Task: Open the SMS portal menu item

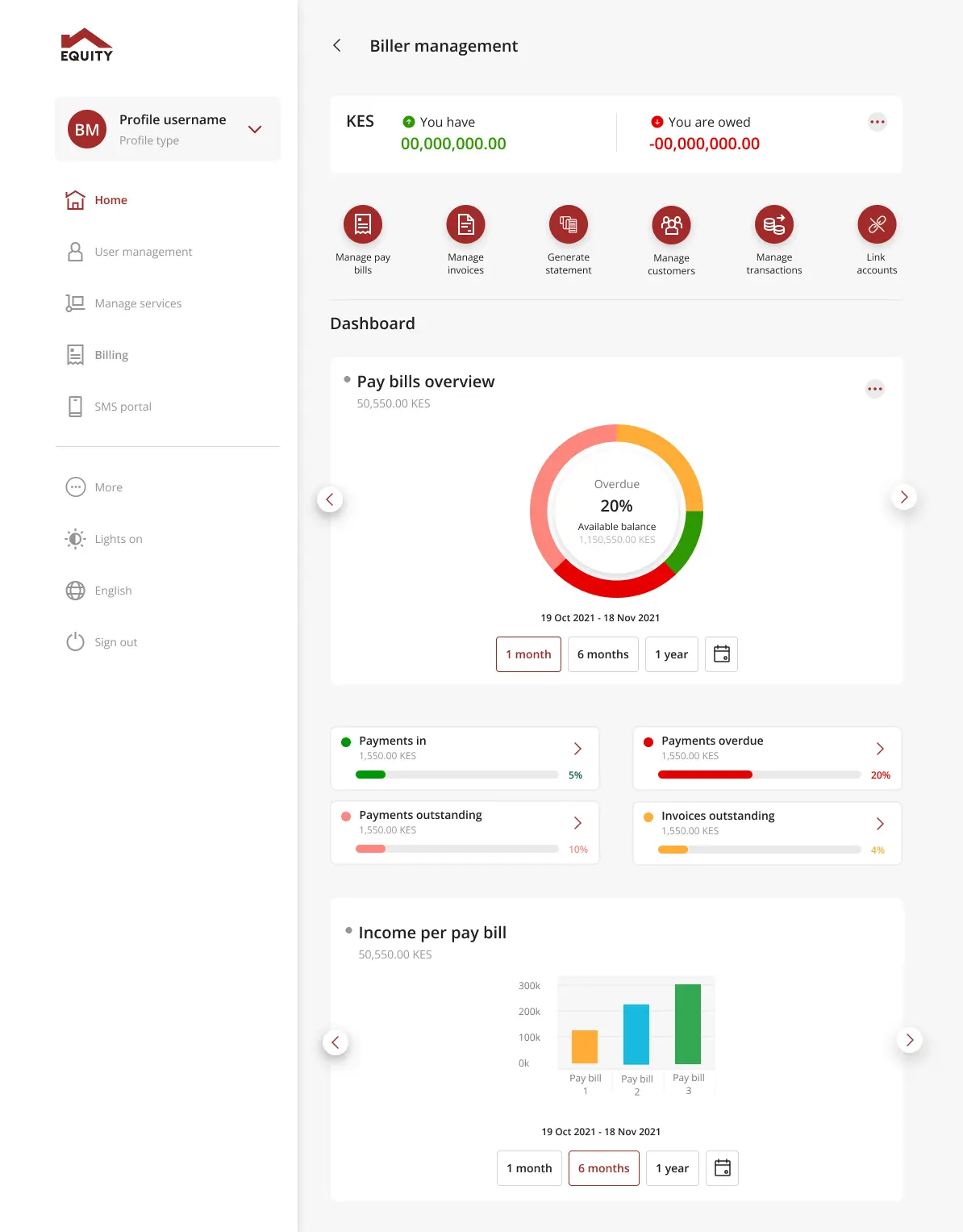Action: [123, 407]
